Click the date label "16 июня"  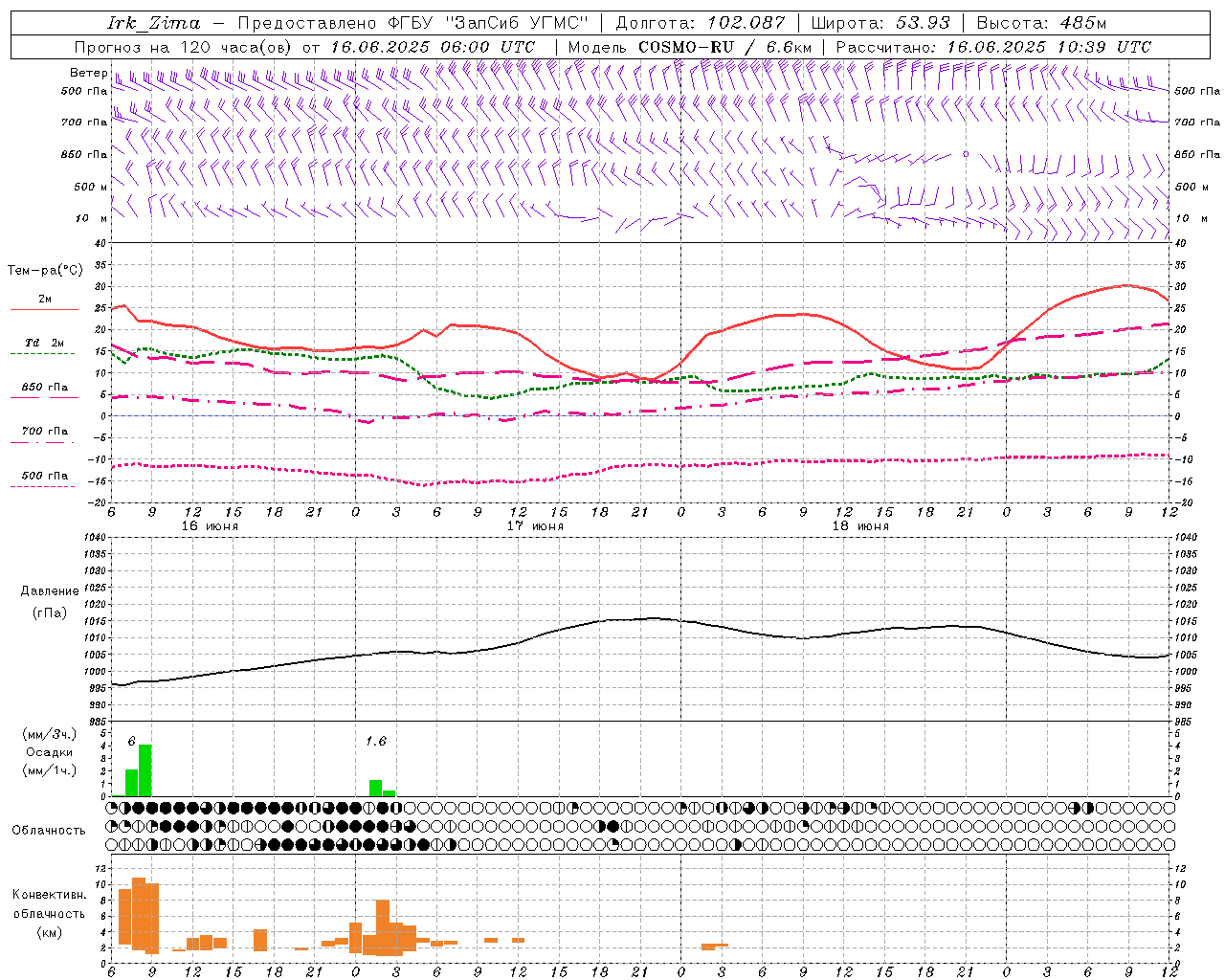coord(210,525)
